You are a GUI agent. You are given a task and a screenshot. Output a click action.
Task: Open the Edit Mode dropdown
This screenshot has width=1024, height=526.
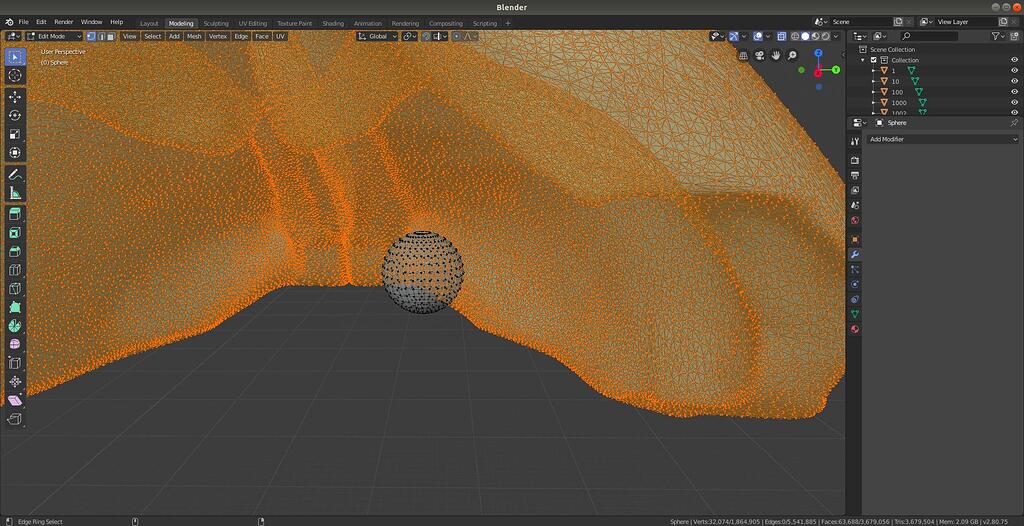(55, 37)
